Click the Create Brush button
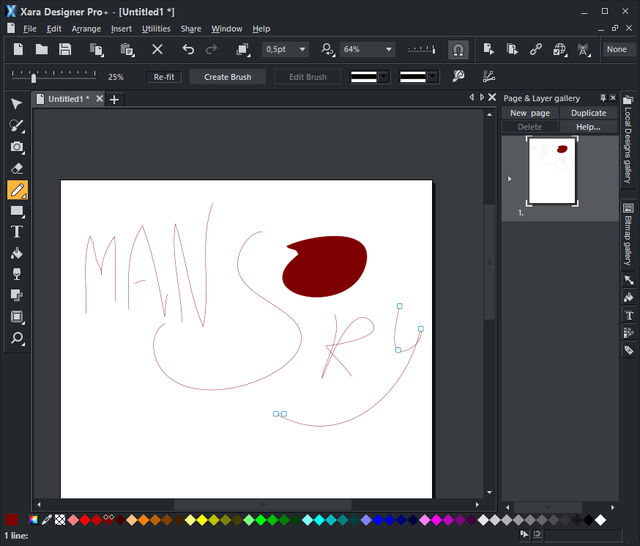Image resolution: width=640 pixels, height=546 pixels. 228,77
